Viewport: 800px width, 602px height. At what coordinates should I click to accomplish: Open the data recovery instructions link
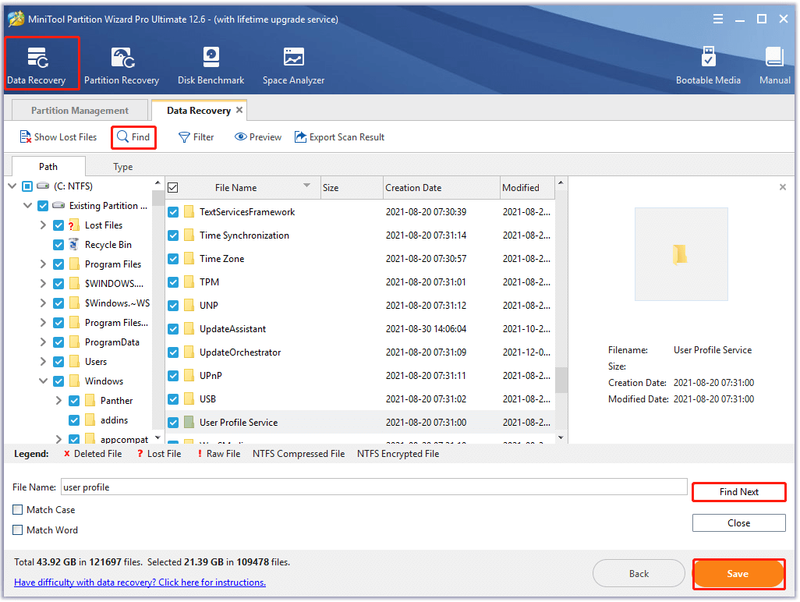point(140,582)
